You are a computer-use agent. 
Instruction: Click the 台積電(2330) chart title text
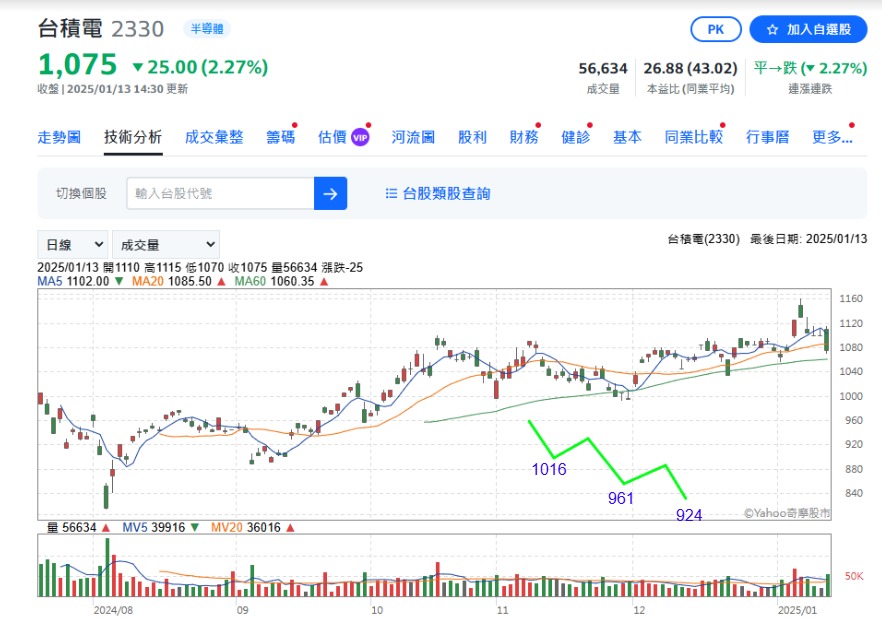(703, 239)
